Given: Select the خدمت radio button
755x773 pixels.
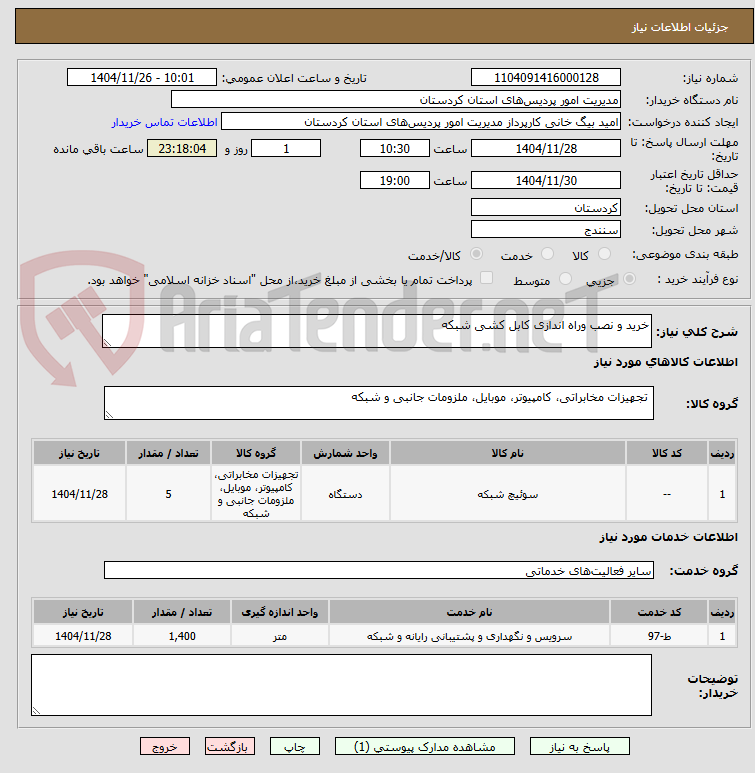Looking at the screenshot, I should (547, 254).
